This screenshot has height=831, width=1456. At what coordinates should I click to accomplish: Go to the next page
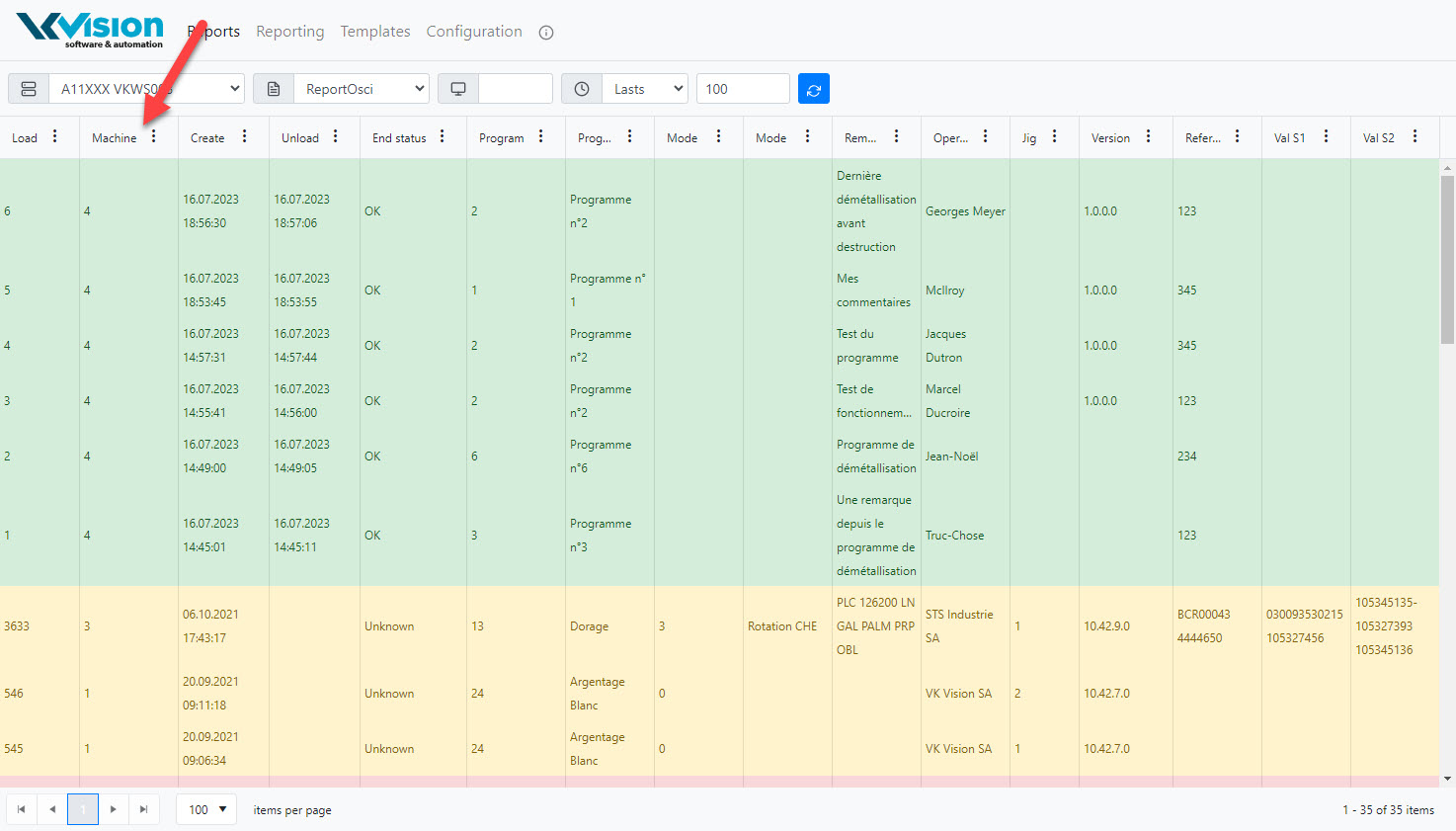point(114,809)
